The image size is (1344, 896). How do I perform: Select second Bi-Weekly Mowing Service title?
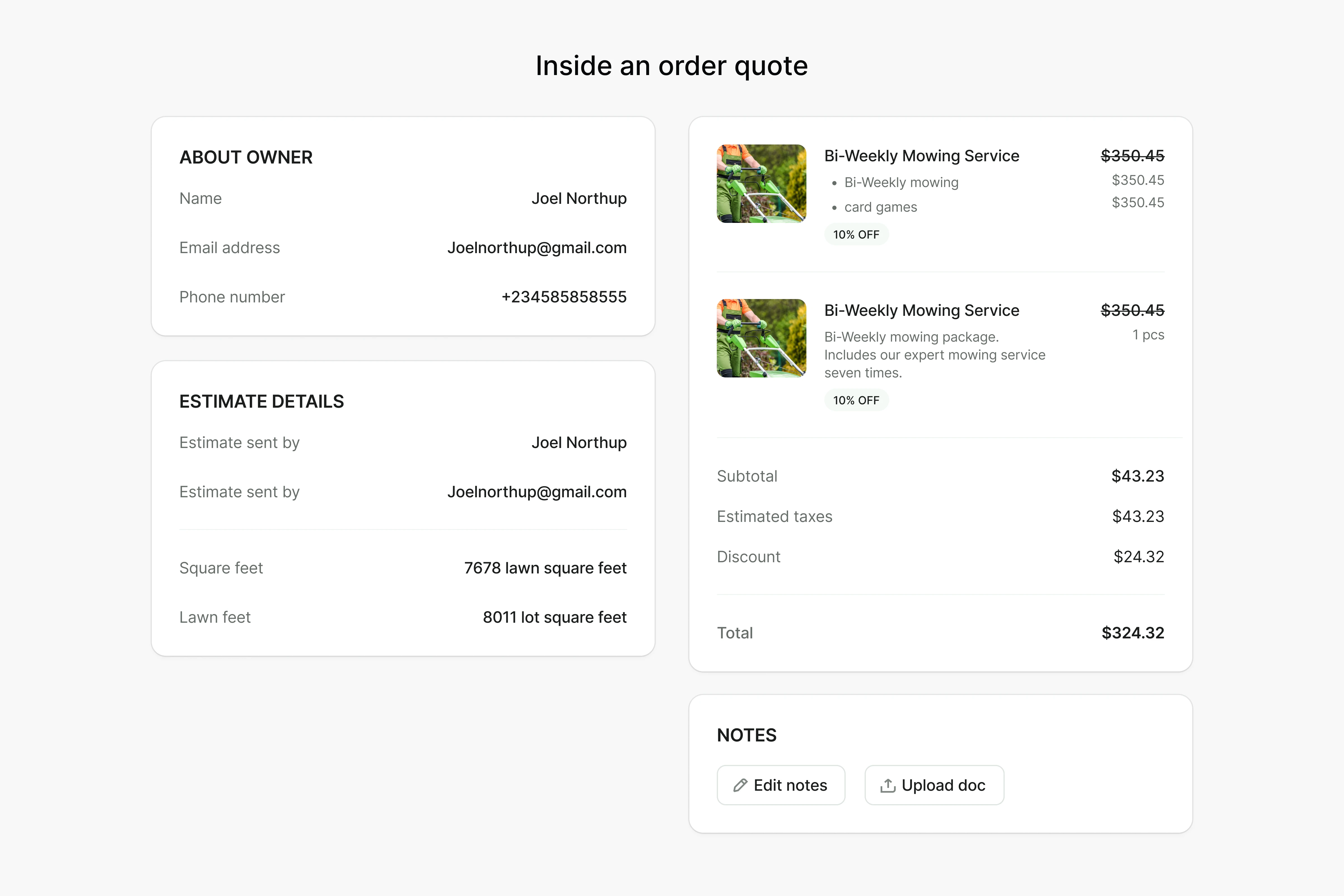[x=921, y=310]
